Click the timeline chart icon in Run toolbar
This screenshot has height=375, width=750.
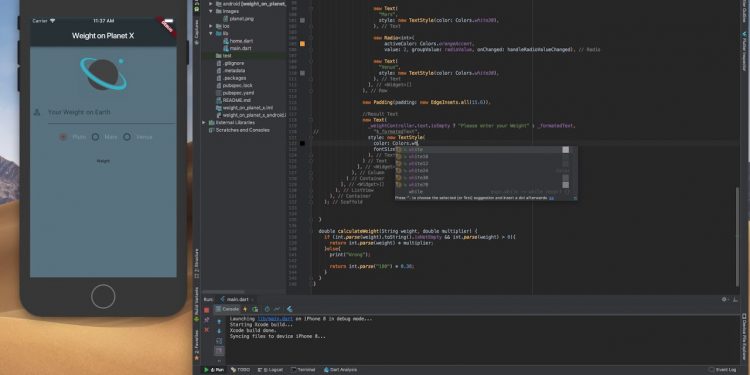click(277, 309)
